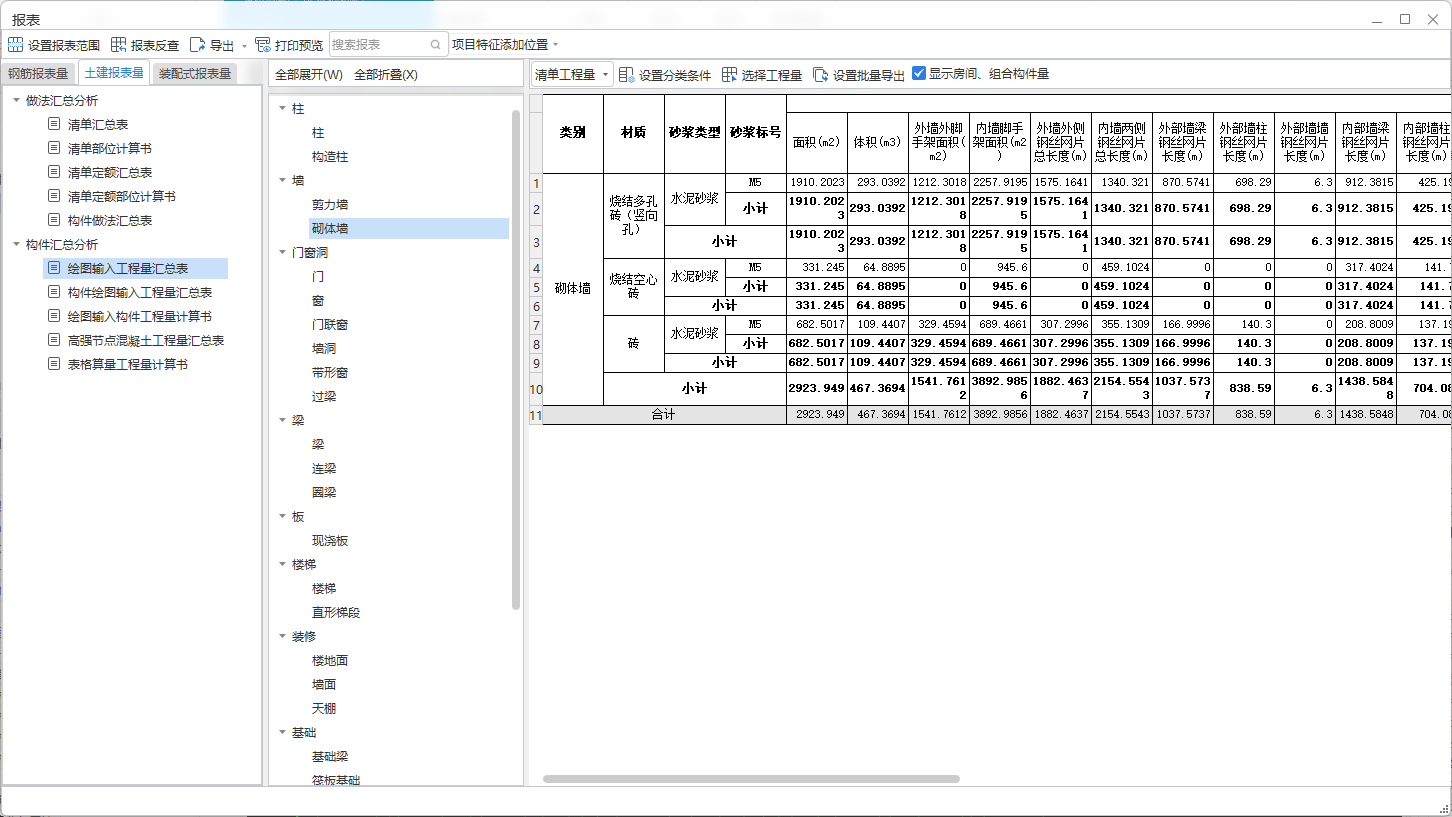Viewport: 1452px width, 817px height.
Task: Click 全部折叠(X) button
Action: tap(386, 75)
